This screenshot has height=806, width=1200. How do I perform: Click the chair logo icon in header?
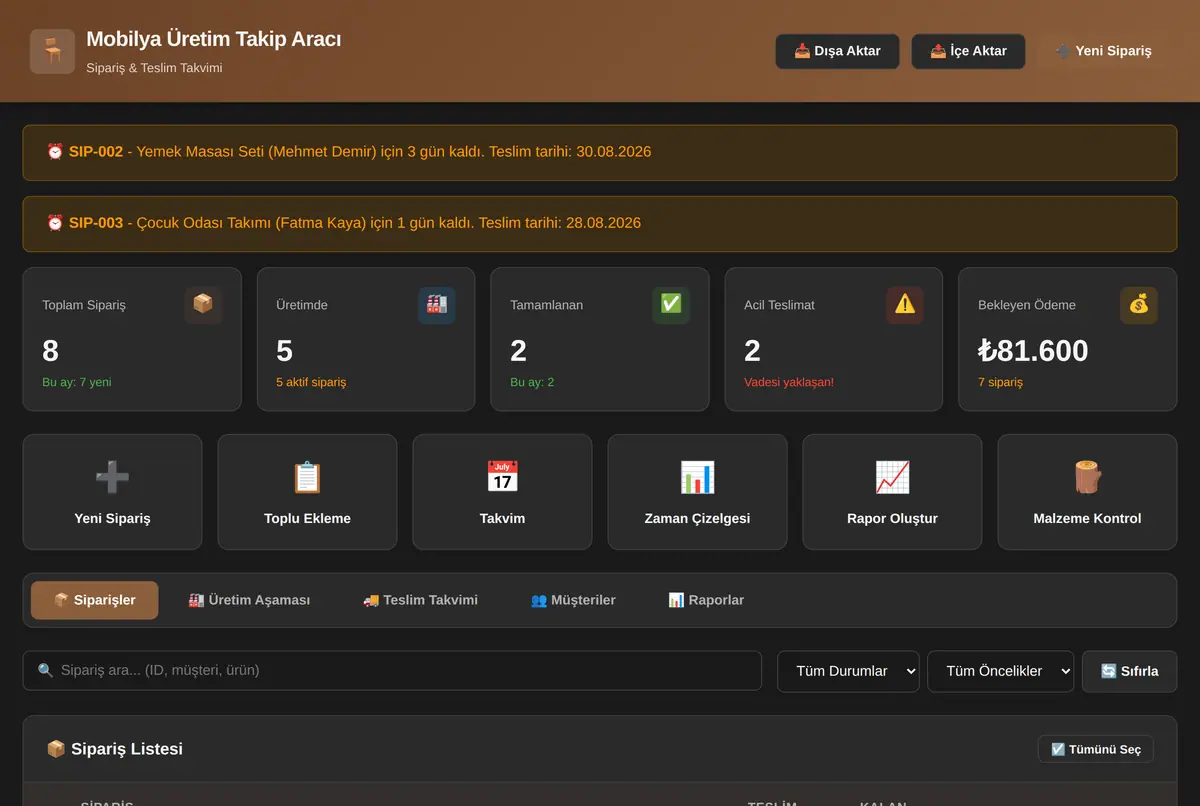coord(52,51)
